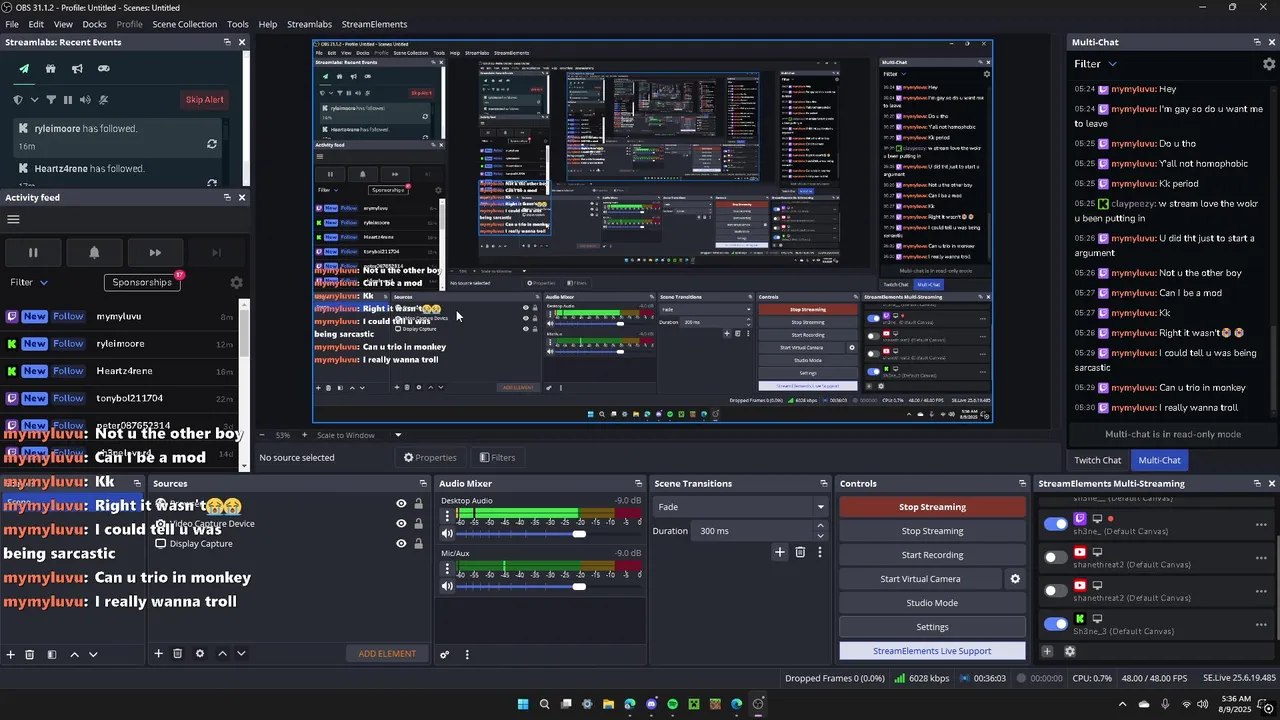Switch to the Twitch Chat tab
The image size is (1280, 720).
[x=1098, y=460]
